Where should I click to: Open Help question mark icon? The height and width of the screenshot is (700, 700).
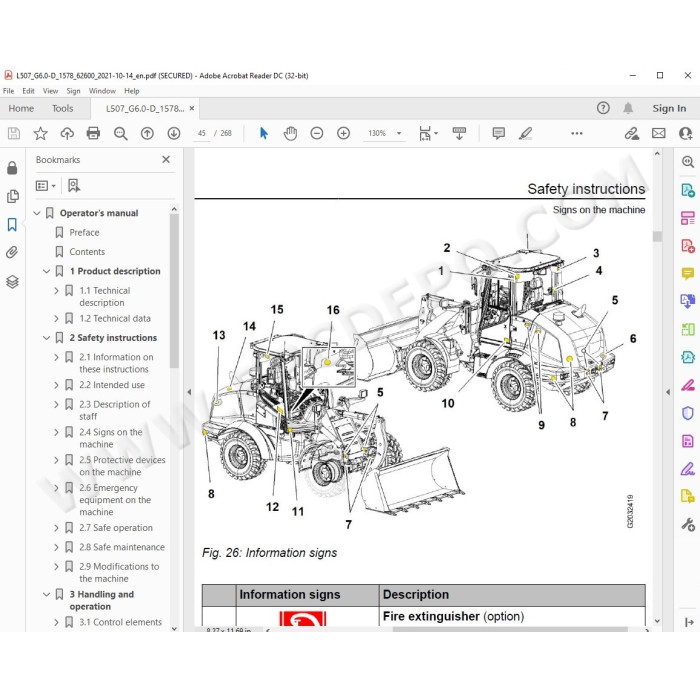coord(603,108)
